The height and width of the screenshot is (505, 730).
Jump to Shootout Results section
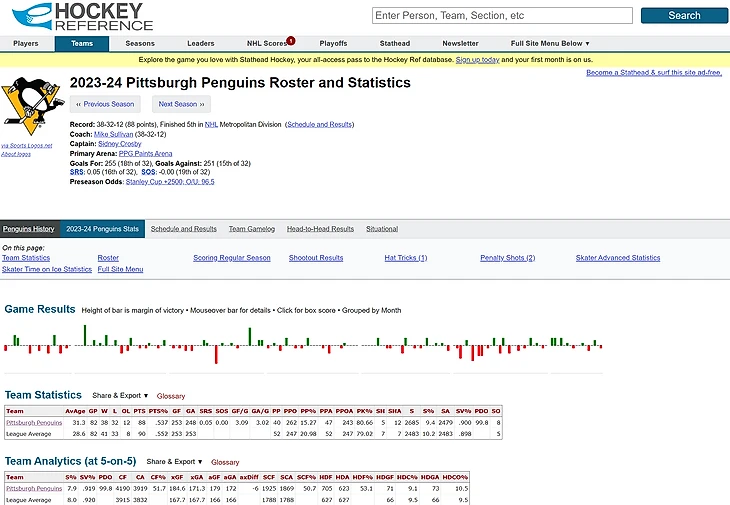tap(316, 258)
